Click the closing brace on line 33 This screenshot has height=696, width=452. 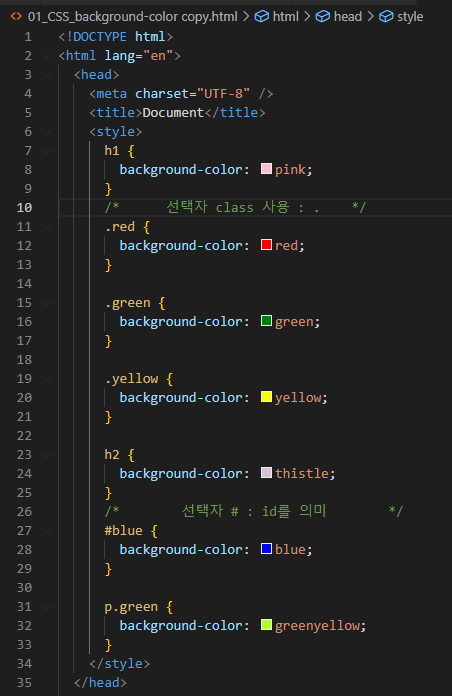click(108, 645)
